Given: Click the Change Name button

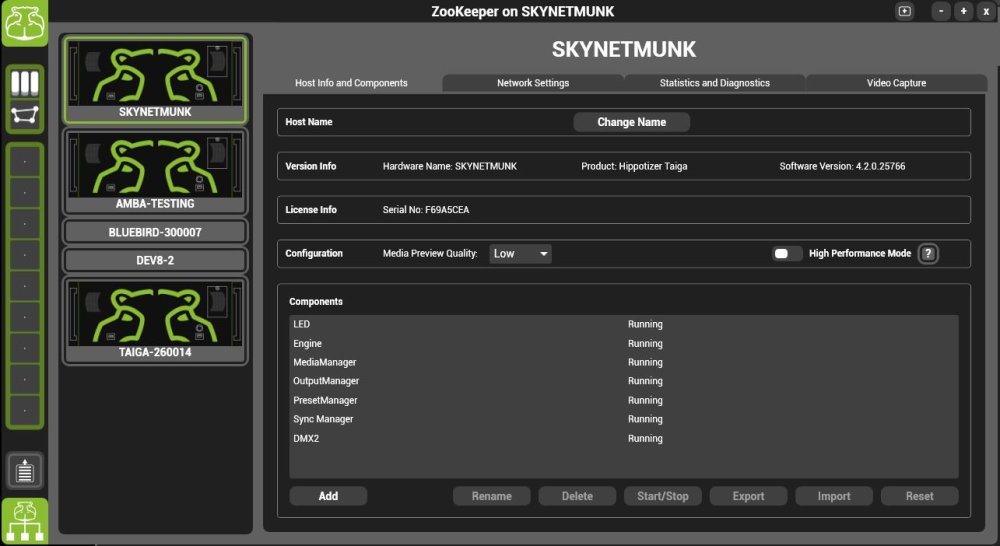Looking at the screenshot, I should coord(631,122).
